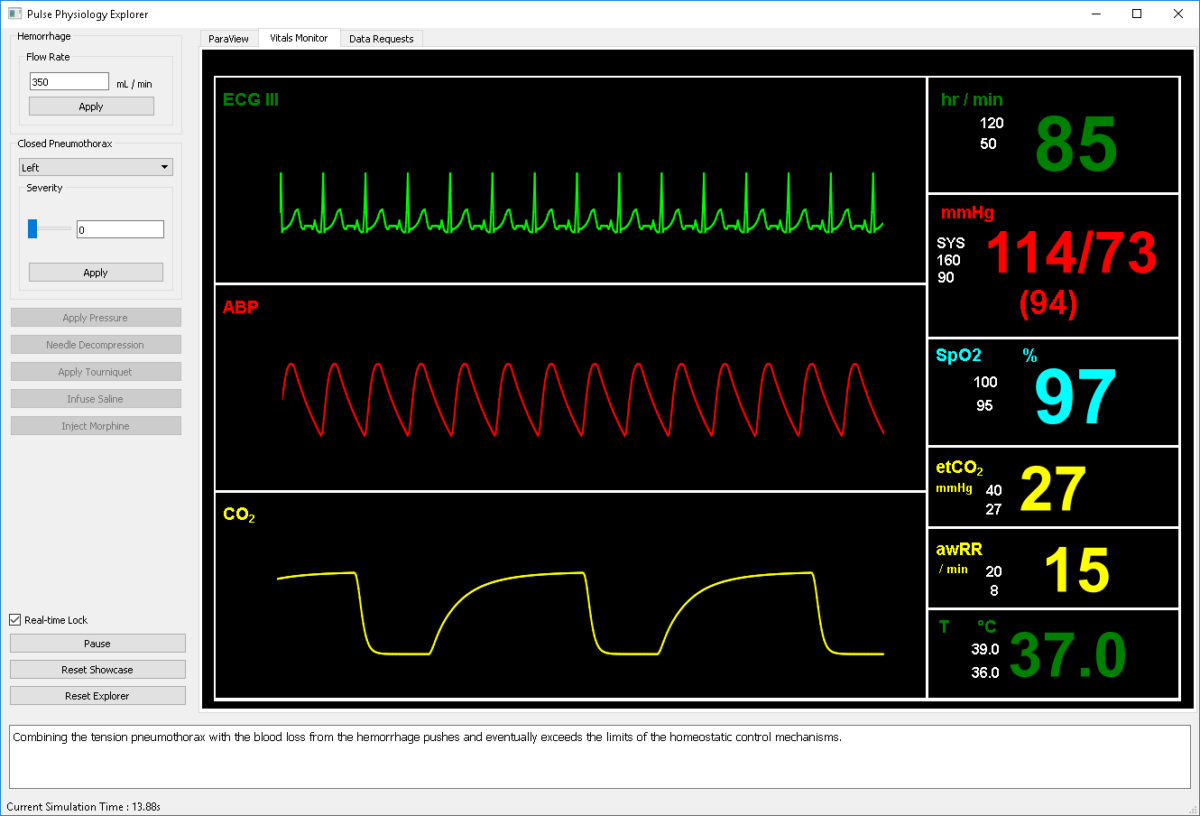Screen dimensions: 1200x816
Task: Apply the hemorrhage flow rate
Action: tap(91, 107)
